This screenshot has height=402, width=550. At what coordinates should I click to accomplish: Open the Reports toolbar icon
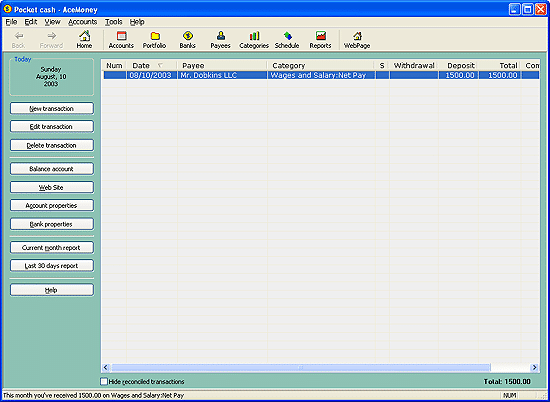(321, 36)
